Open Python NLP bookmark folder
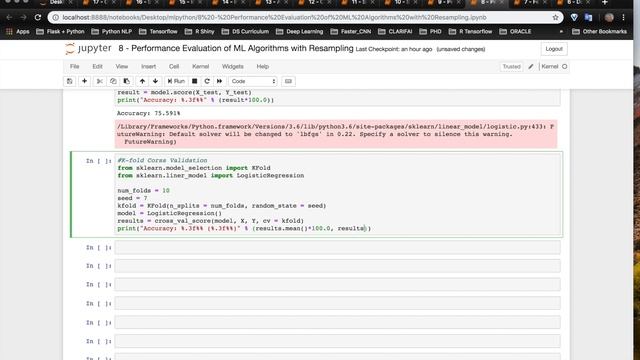This screenshot has width=640, height=360. [x=111, y=31]
